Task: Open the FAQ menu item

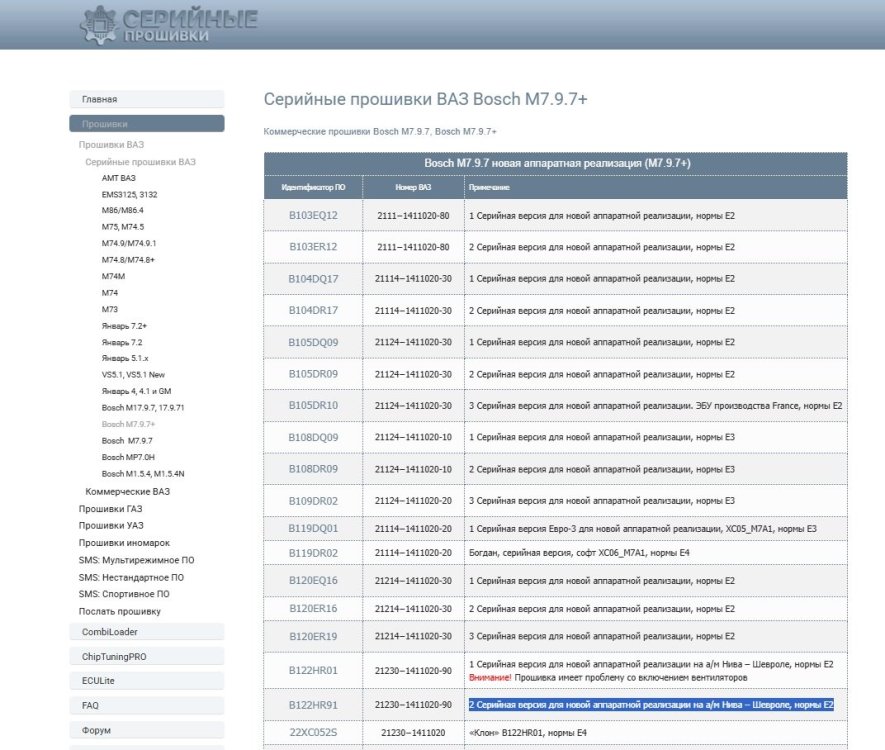Action: click(147, 705)
